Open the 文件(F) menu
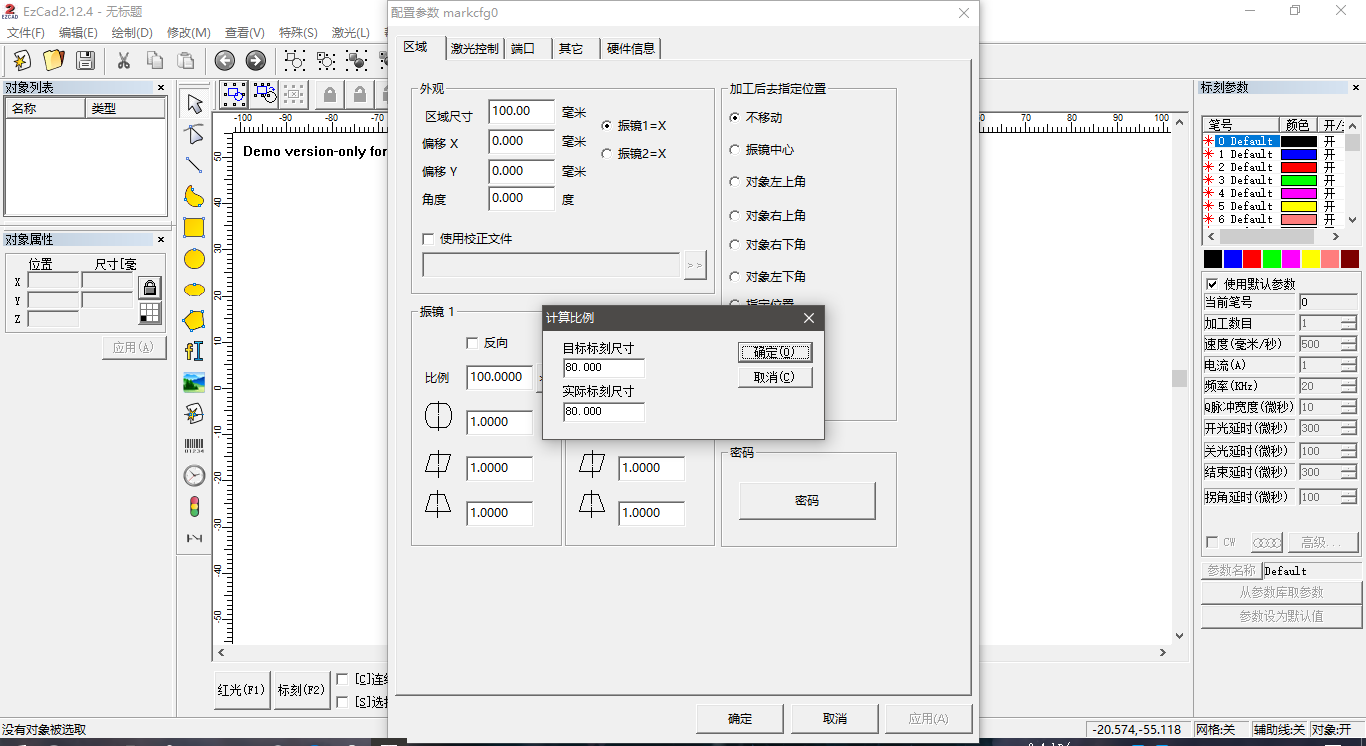The image size is (1366, 746). 26,33
